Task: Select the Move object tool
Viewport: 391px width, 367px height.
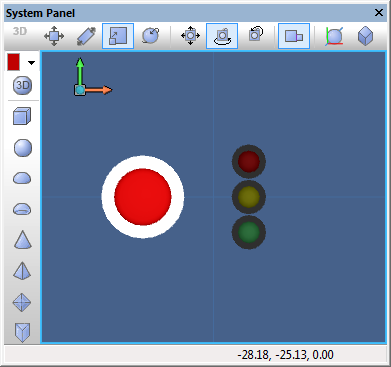Action: 54,36
